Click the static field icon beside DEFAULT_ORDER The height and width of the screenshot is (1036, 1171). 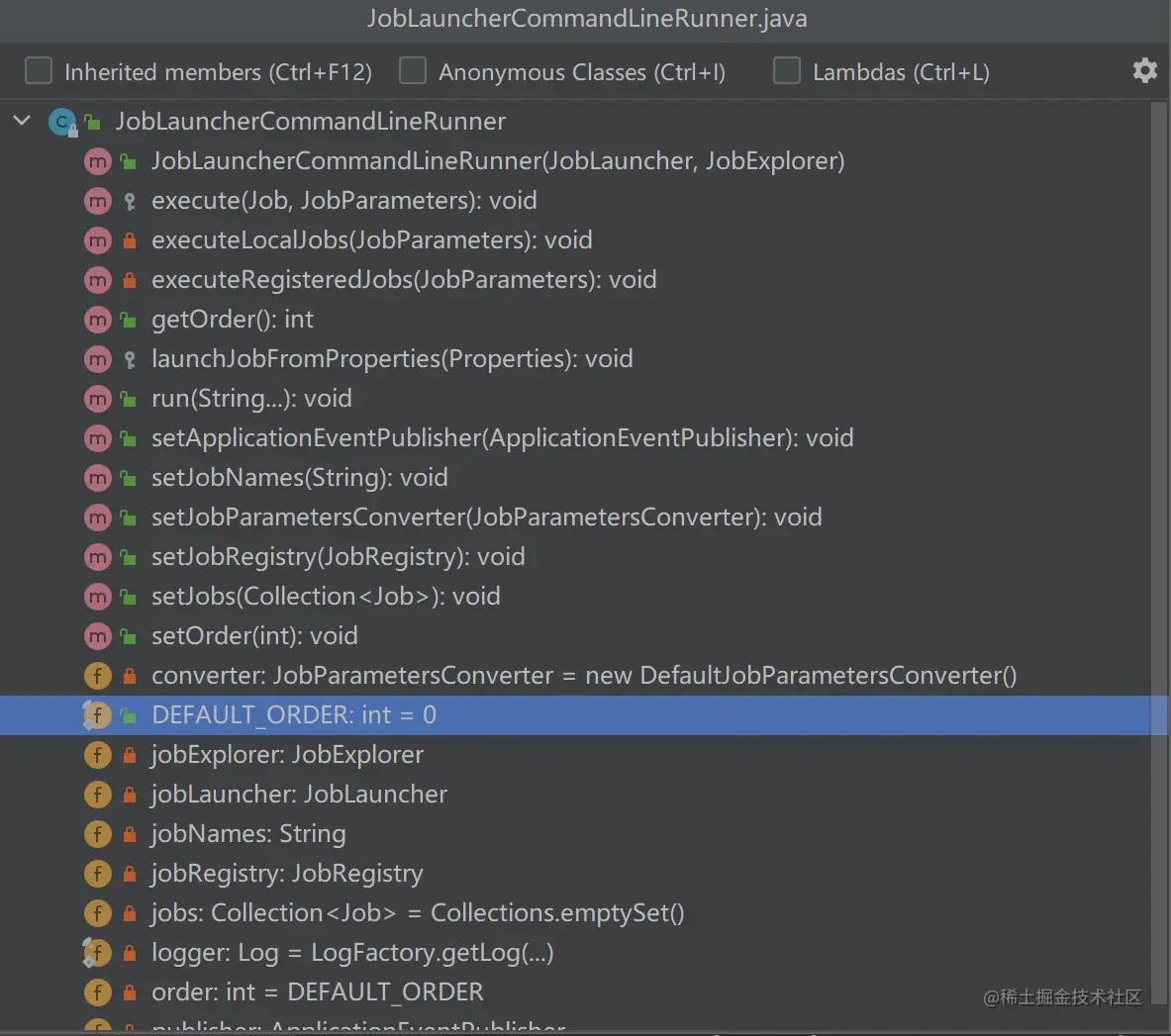(x=96, y=715)
